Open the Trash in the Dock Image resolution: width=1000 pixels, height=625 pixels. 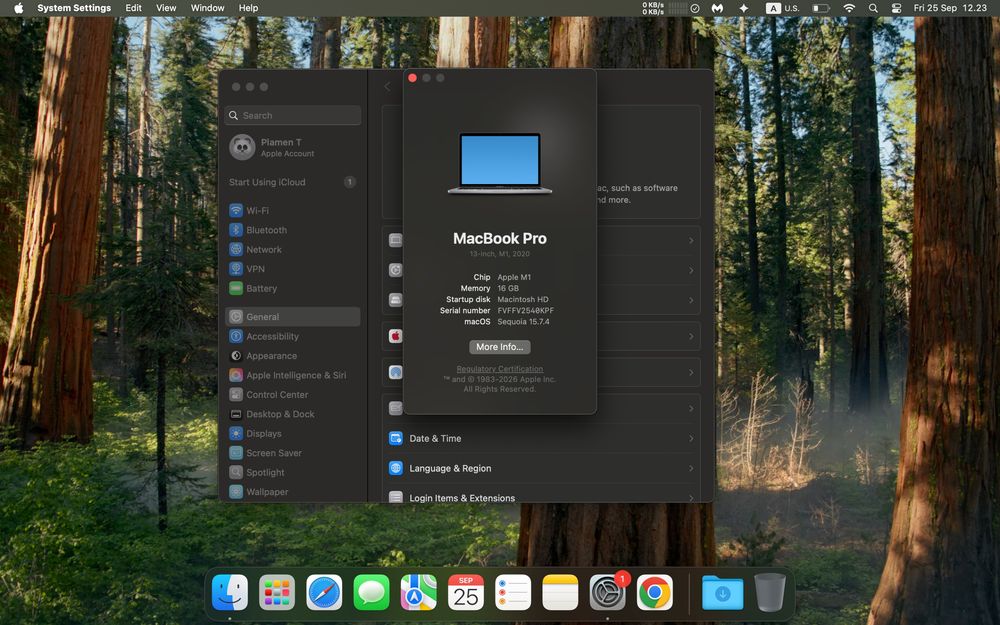770,592
